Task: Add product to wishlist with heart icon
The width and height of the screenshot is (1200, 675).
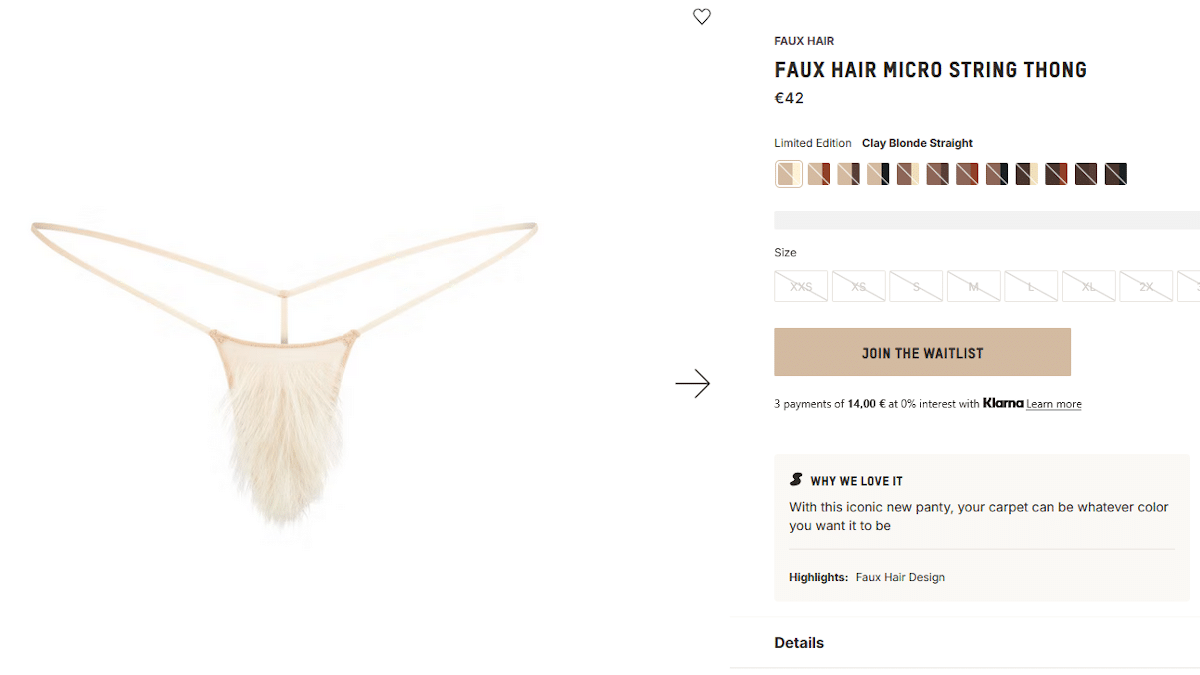Action: click(x=702, y=17)
